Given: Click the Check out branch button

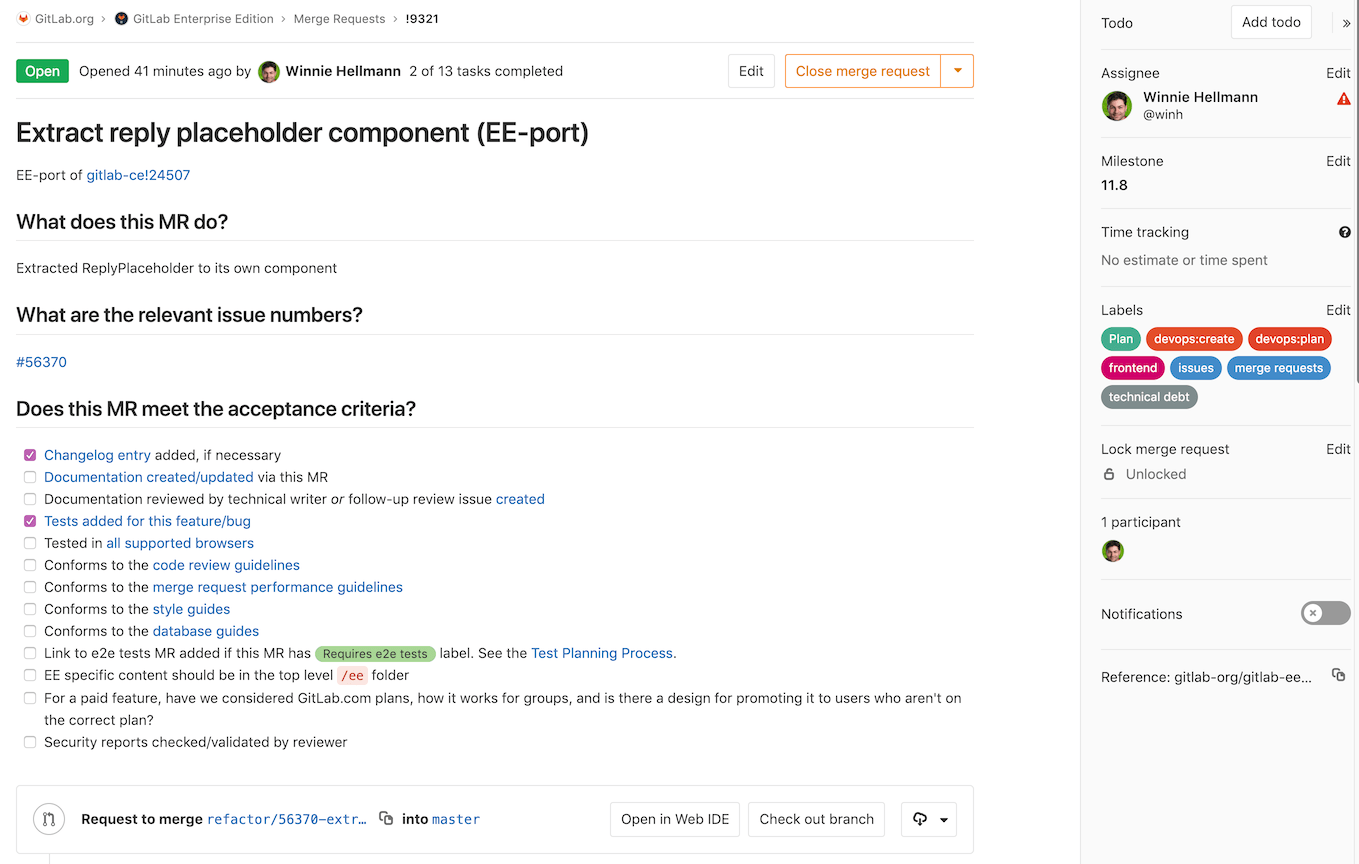Looking at the screenshot, I should (816, 819).
